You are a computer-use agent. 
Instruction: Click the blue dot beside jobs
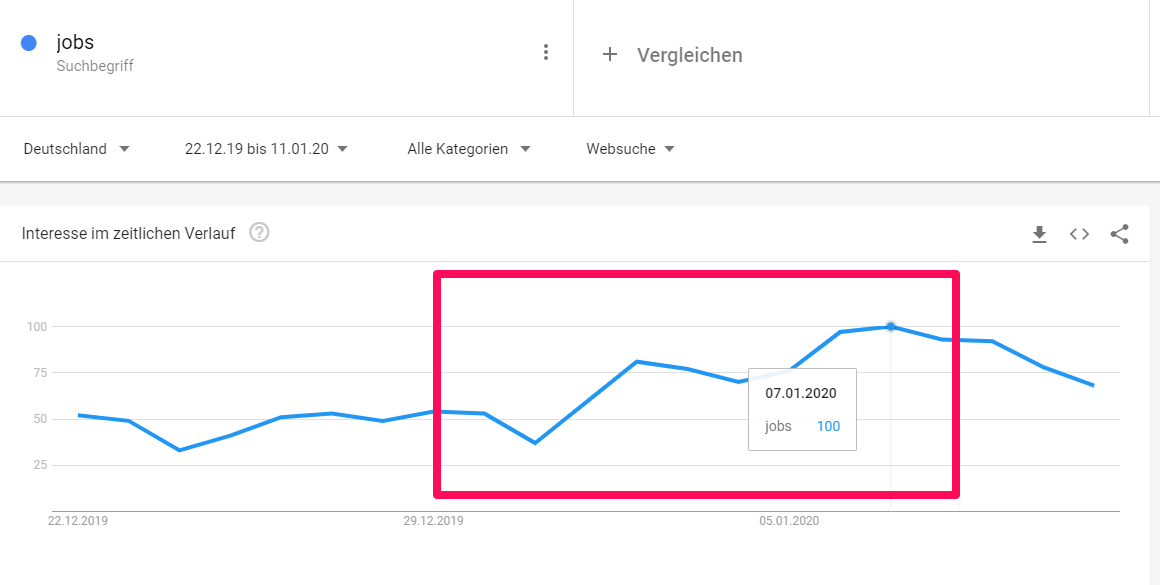(x=29, y=43)
